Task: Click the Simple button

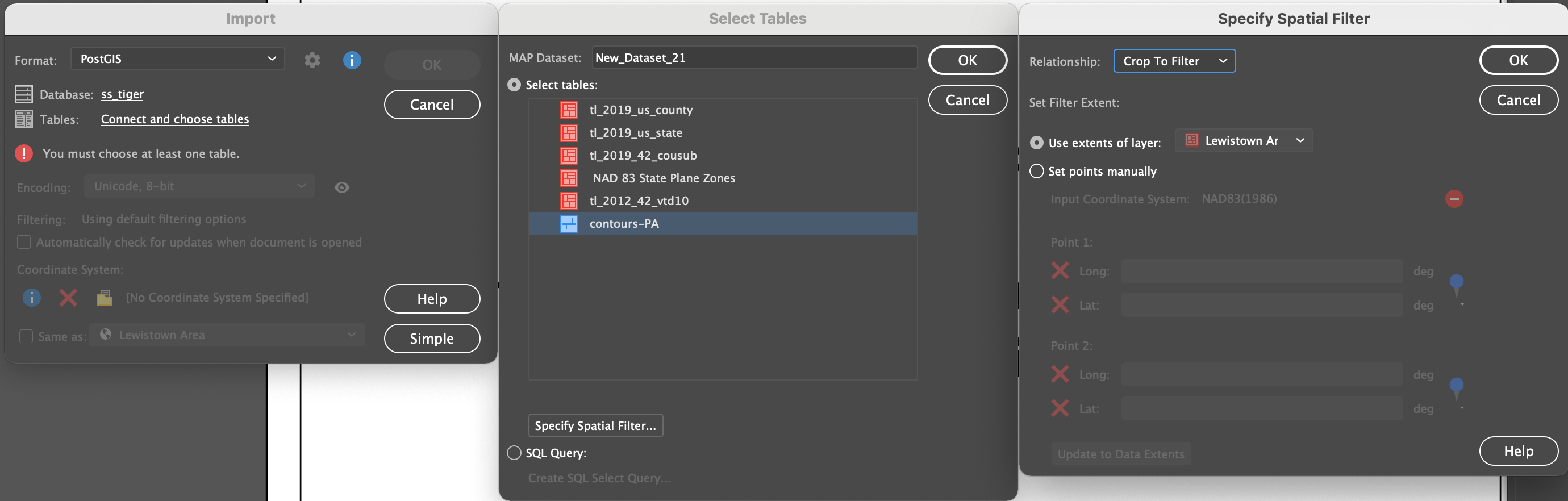Action: [432, 339]
